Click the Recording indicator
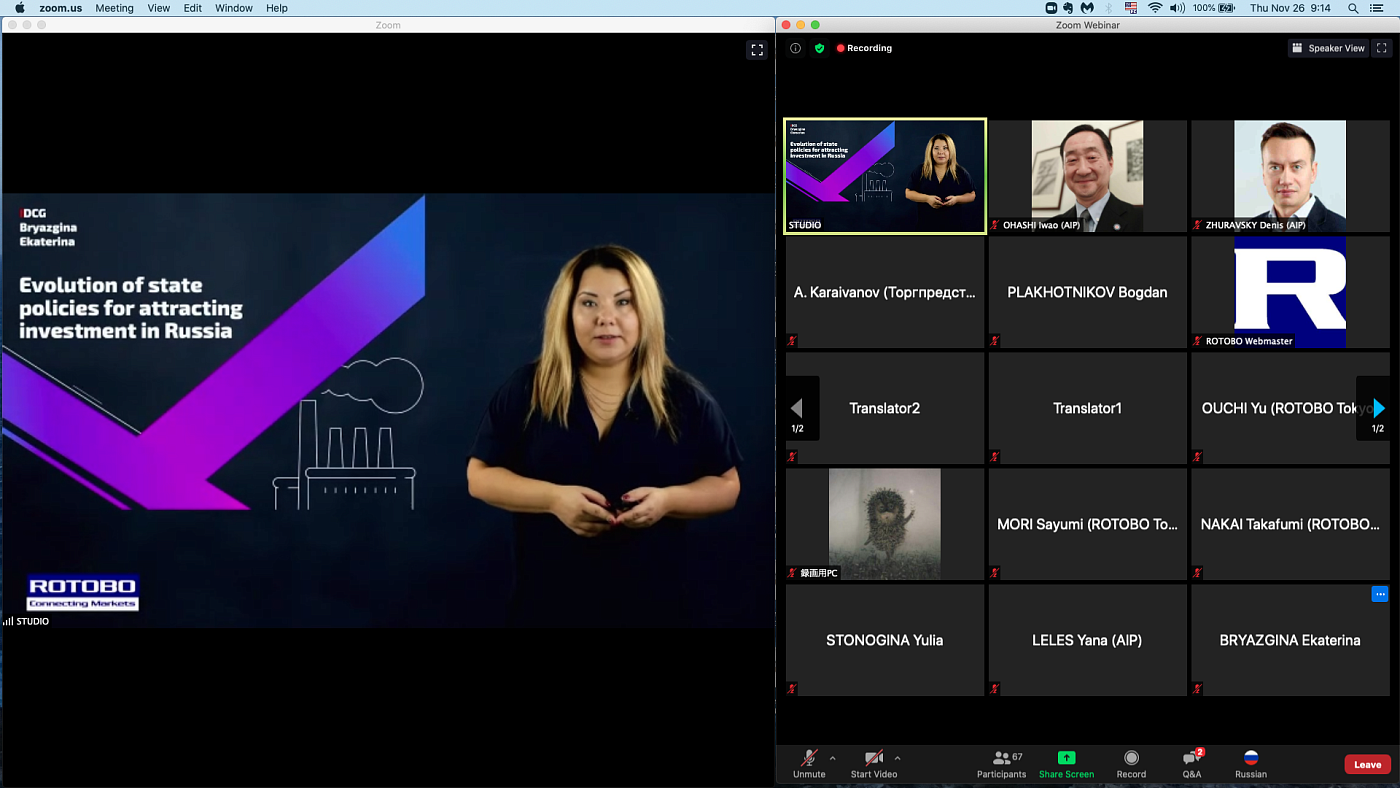This screenshot has width=1400, height=788. (864, 48)
